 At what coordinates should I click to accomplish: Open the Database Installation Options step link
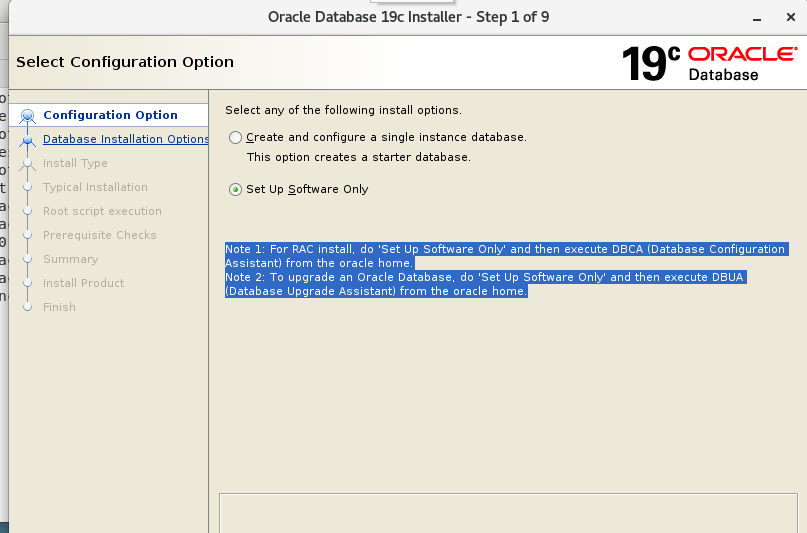126,139
